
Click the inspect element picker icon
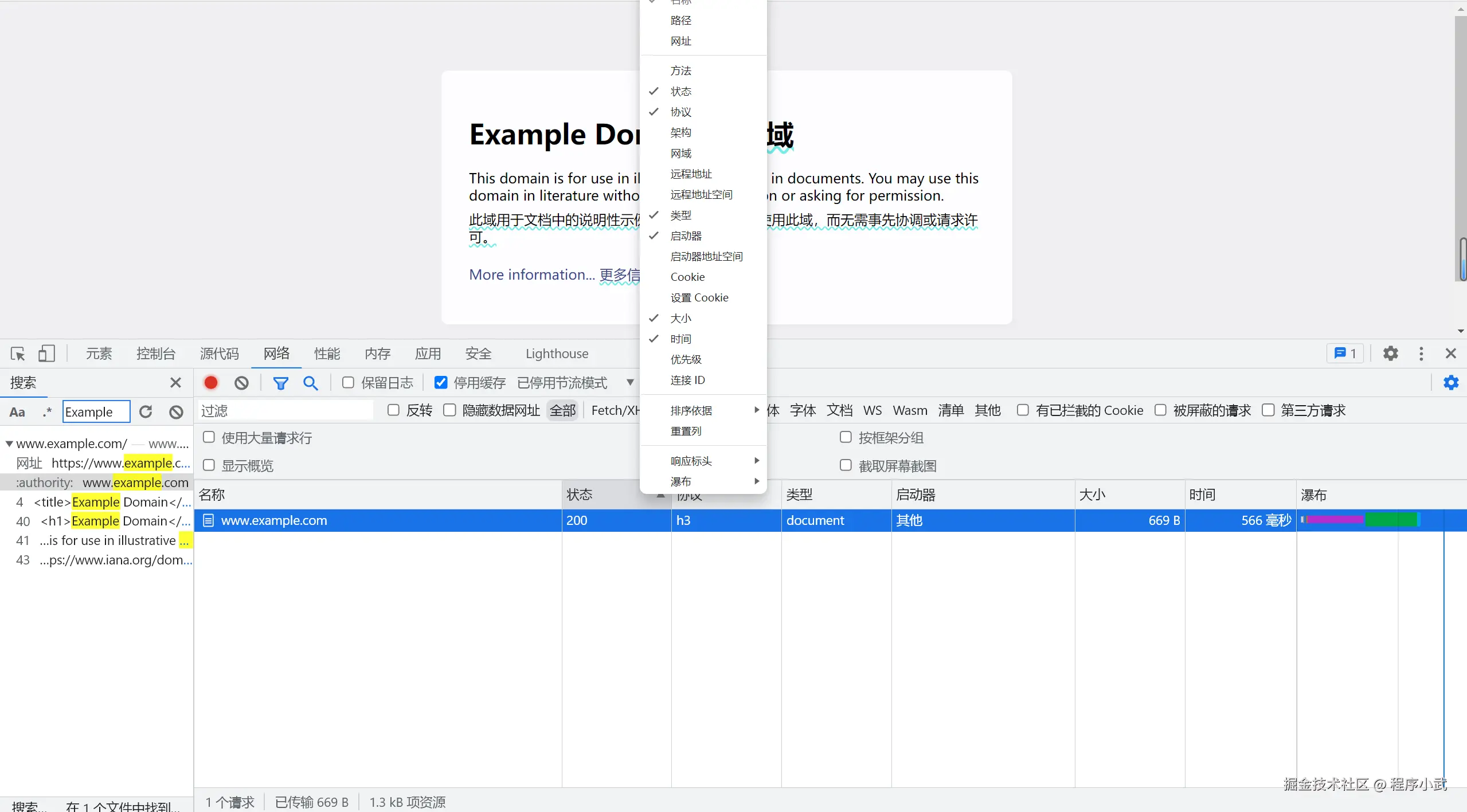(x=18, y=354)
